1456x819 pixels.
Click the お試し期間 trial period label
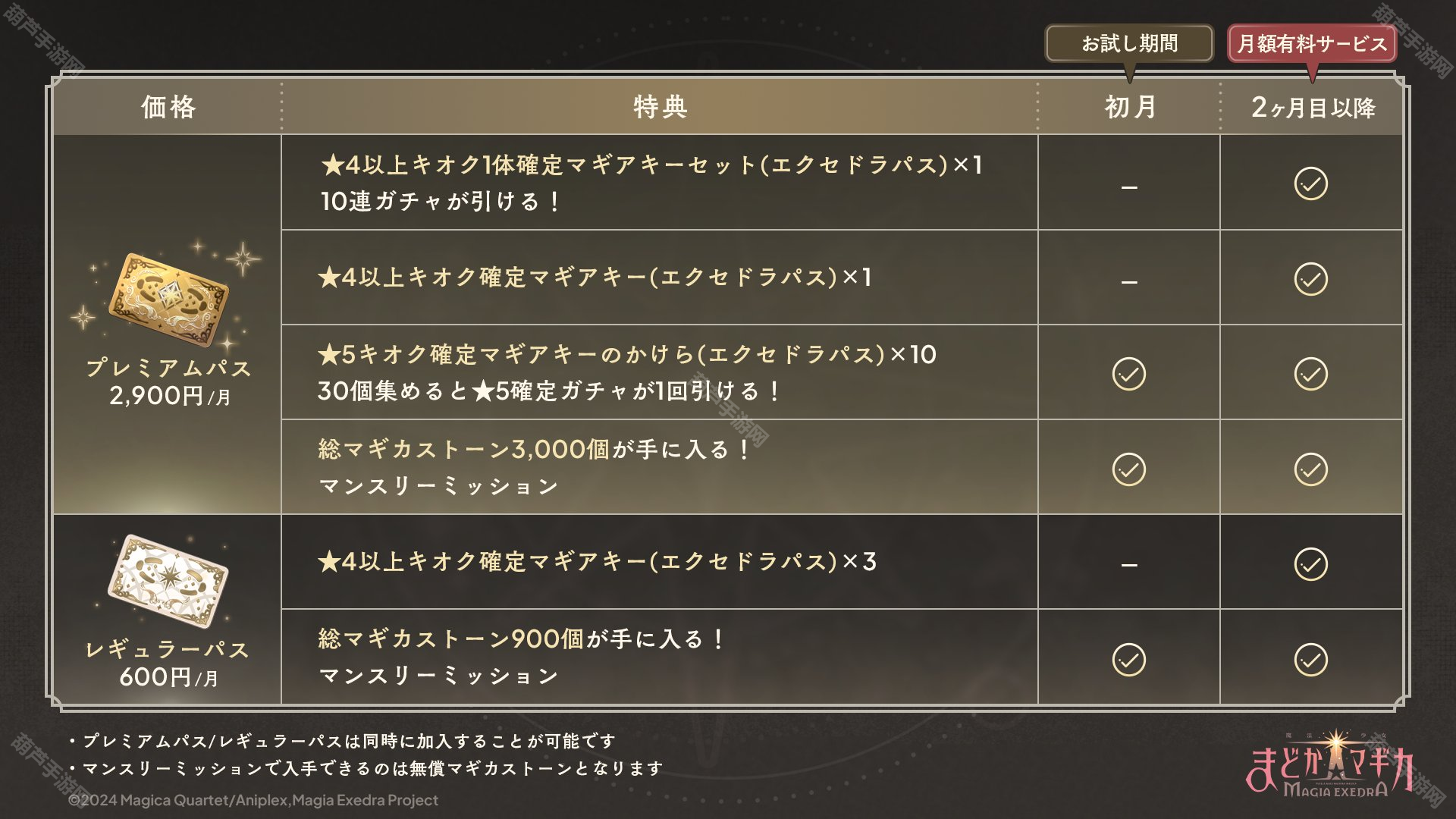click(1129, 44)
